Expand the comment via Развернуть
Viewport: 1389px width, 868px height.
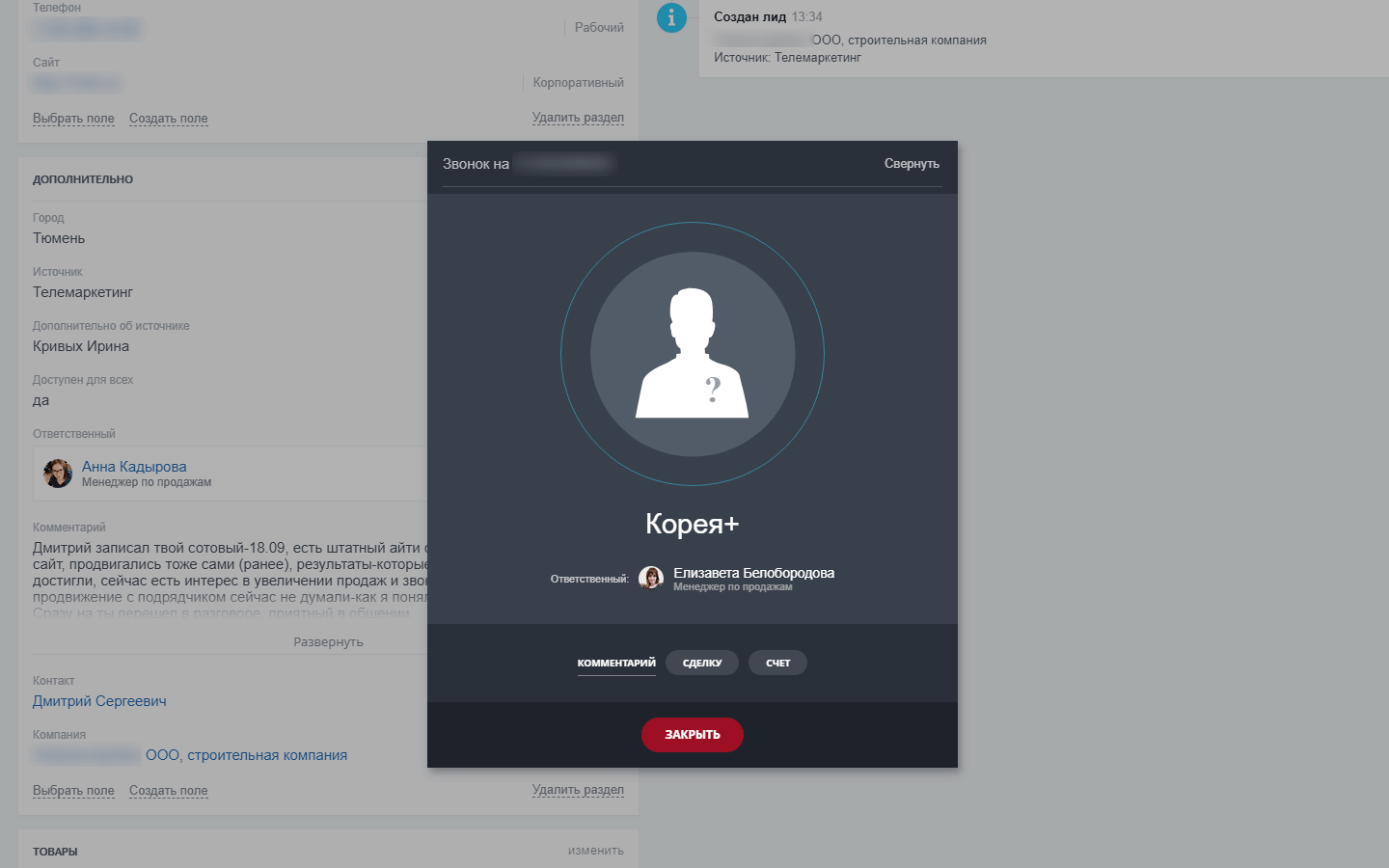(328, 640)
